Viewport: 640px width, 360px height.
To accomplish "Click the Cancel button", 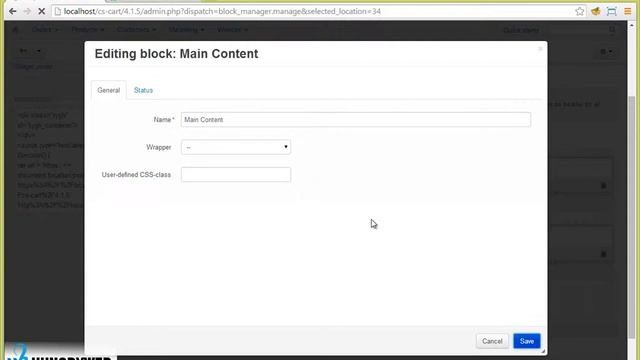I will pos(492,341).
